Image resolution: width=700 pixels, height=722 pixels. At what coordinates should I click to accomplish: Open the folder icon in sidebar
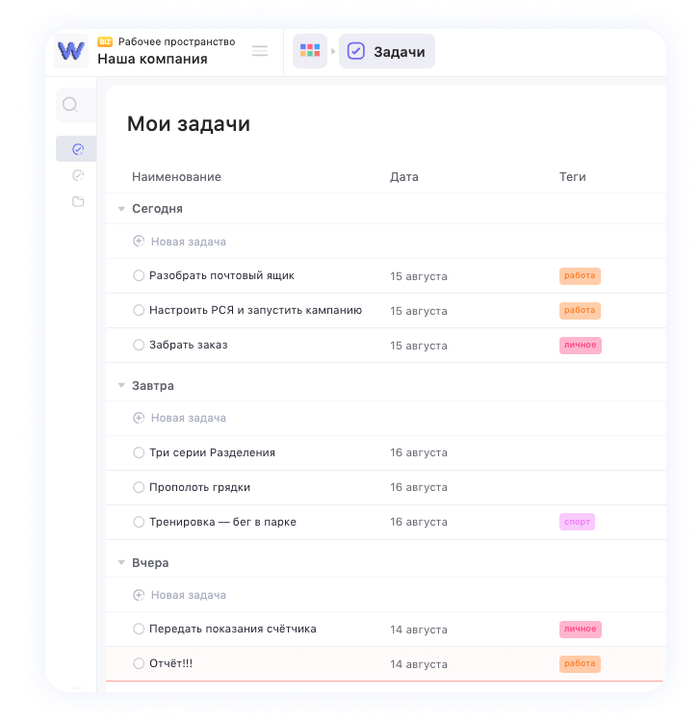click(78, 201)
